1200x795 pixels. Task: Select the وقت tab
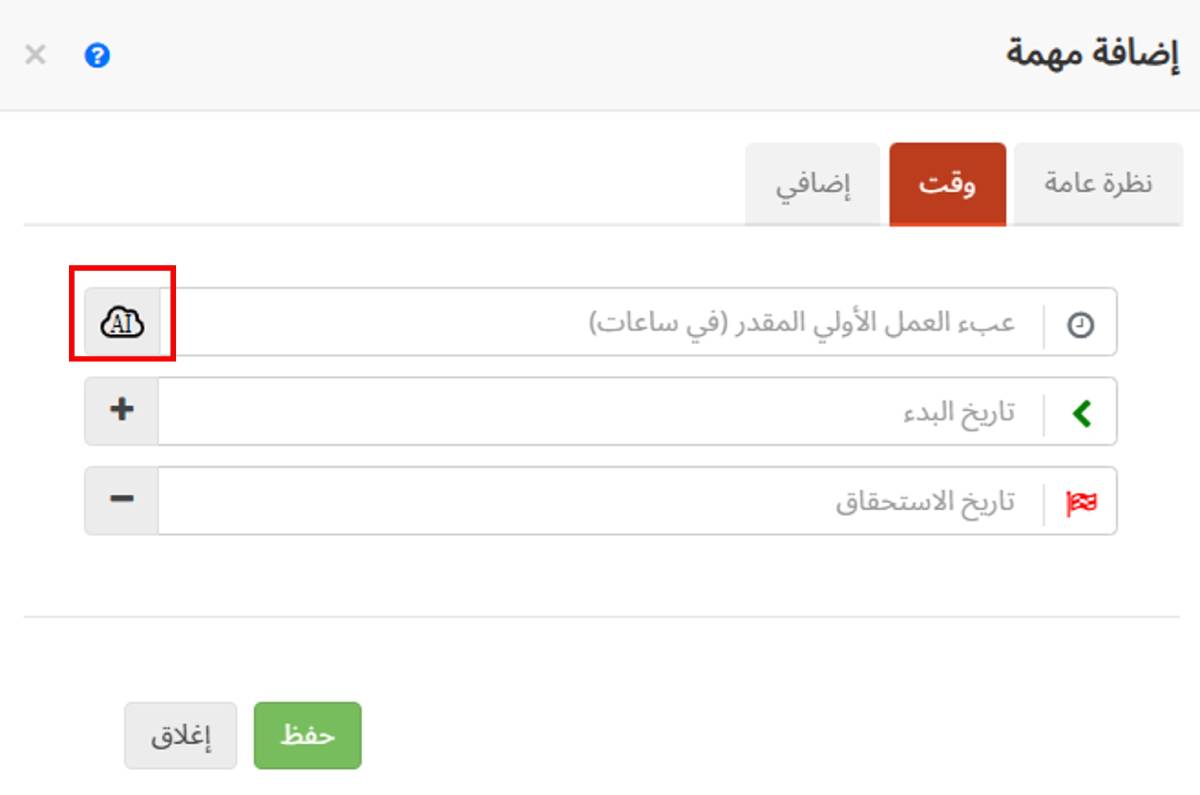947,185
